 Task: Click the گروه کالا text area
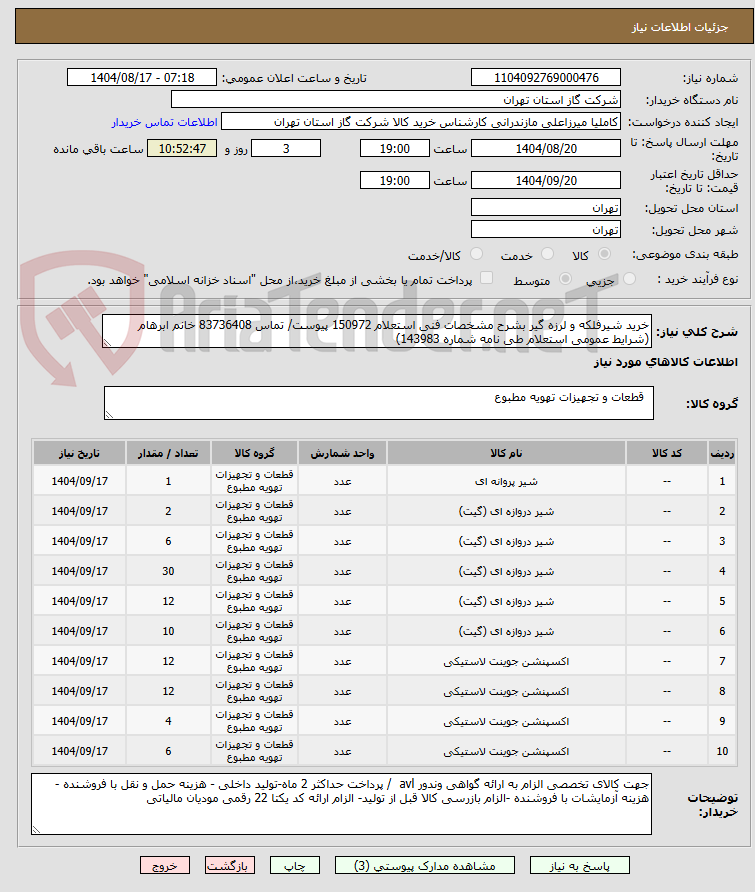pyautogui.click(x=379, y=403)
